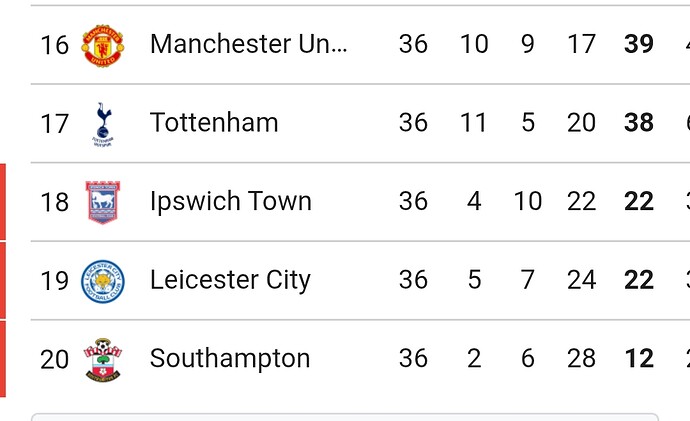Select rank number 20 in table
The image size is (690, 421).
click(55, 359)
